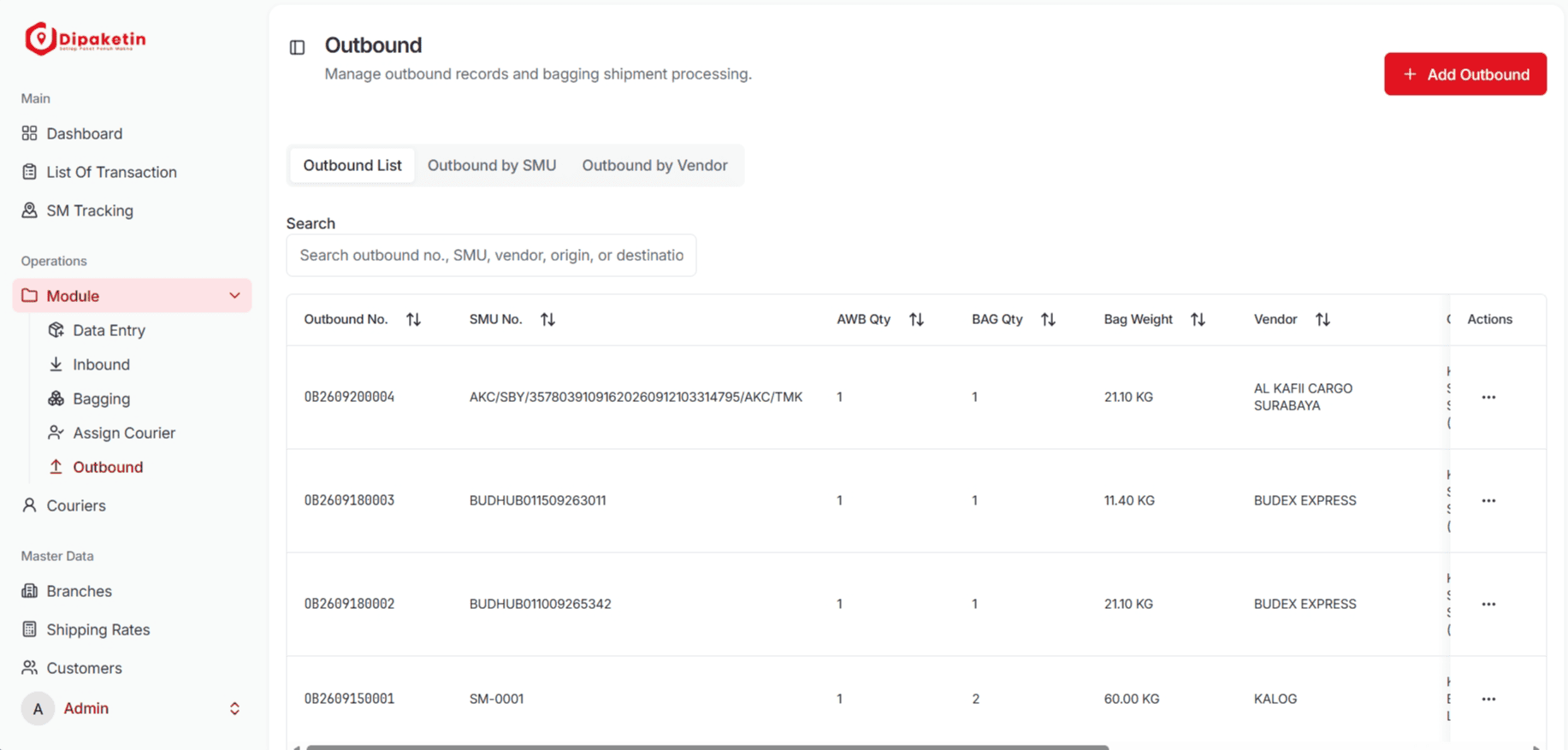Switch to Outbound by Vendor tab

point(655,165)
